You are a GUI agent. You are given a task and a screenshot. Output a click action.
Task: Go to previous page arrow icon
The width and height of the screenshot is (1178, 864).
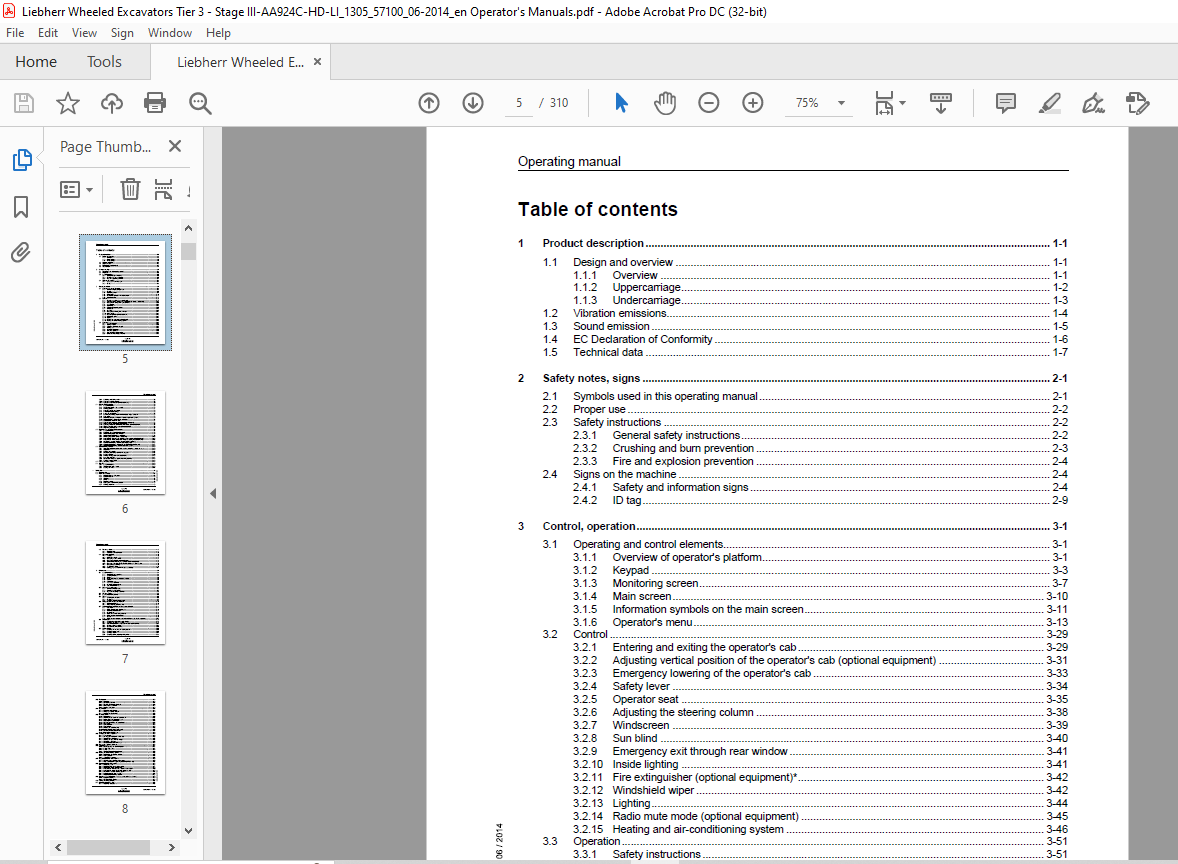click(429, 103)
